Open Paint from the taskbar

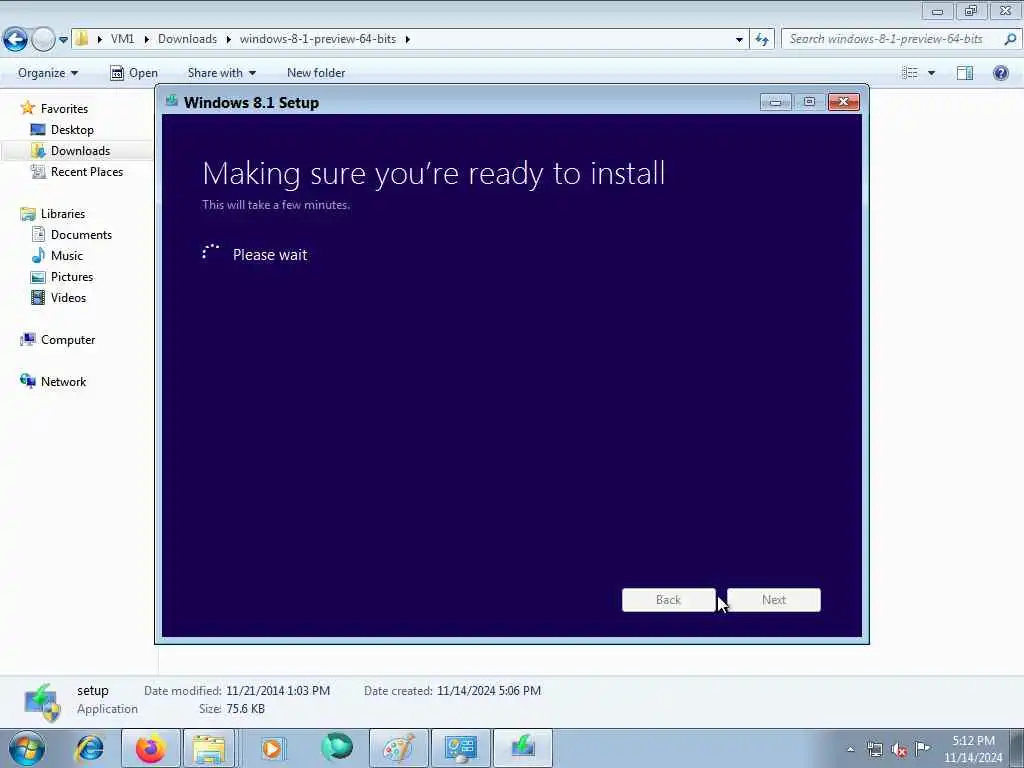coord(399,748)
